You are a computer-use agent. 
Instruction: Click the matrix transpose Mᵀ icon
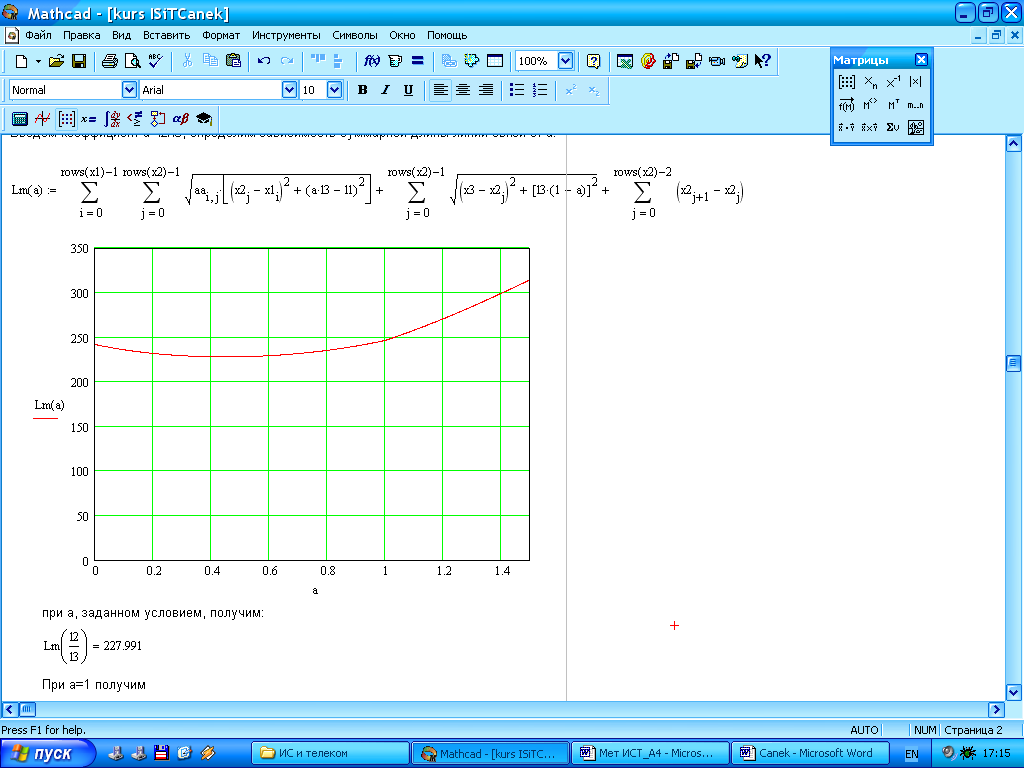(893, 105)
